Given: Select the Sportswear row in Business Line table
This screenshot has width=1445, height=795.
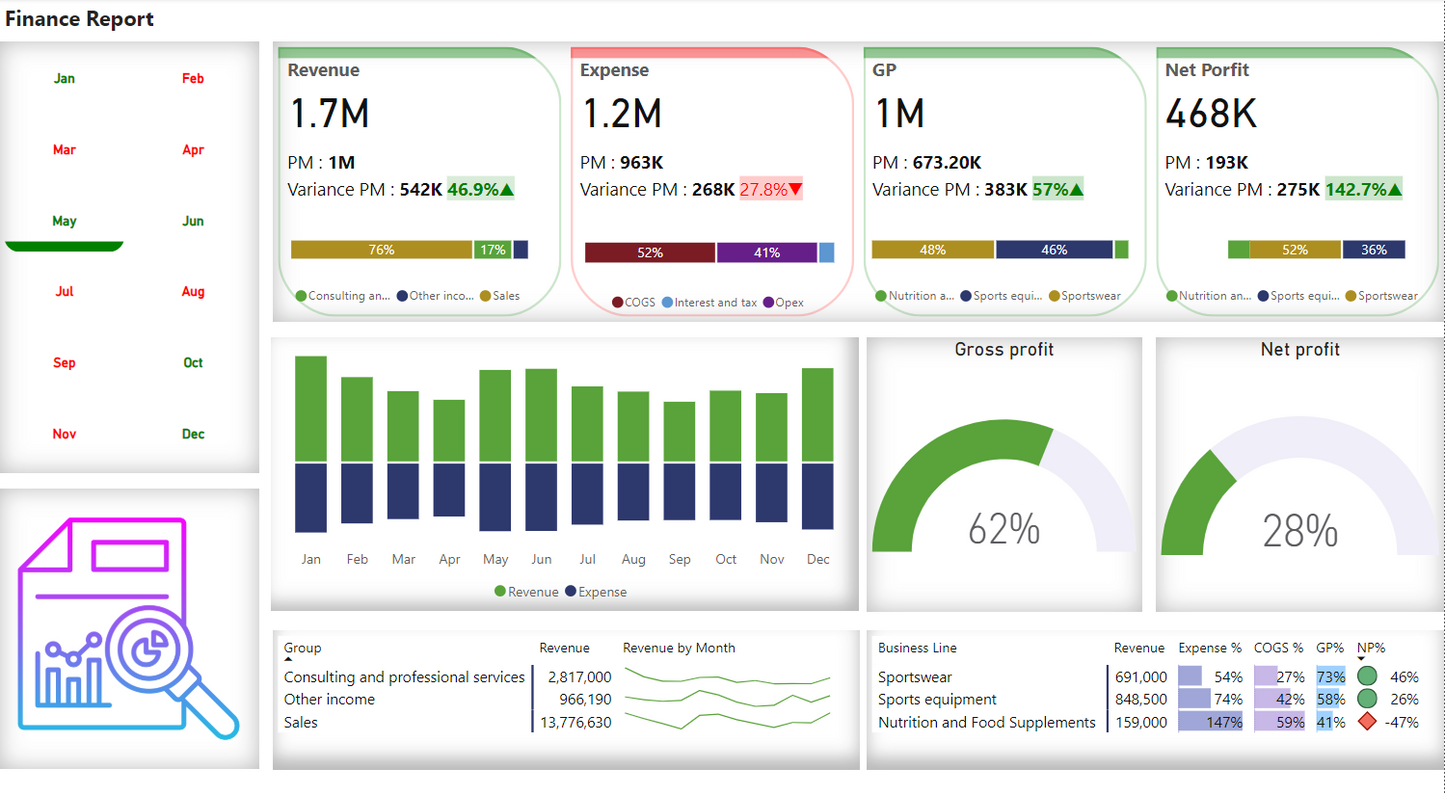Looking at the screenshot, I should coord(915,677).
